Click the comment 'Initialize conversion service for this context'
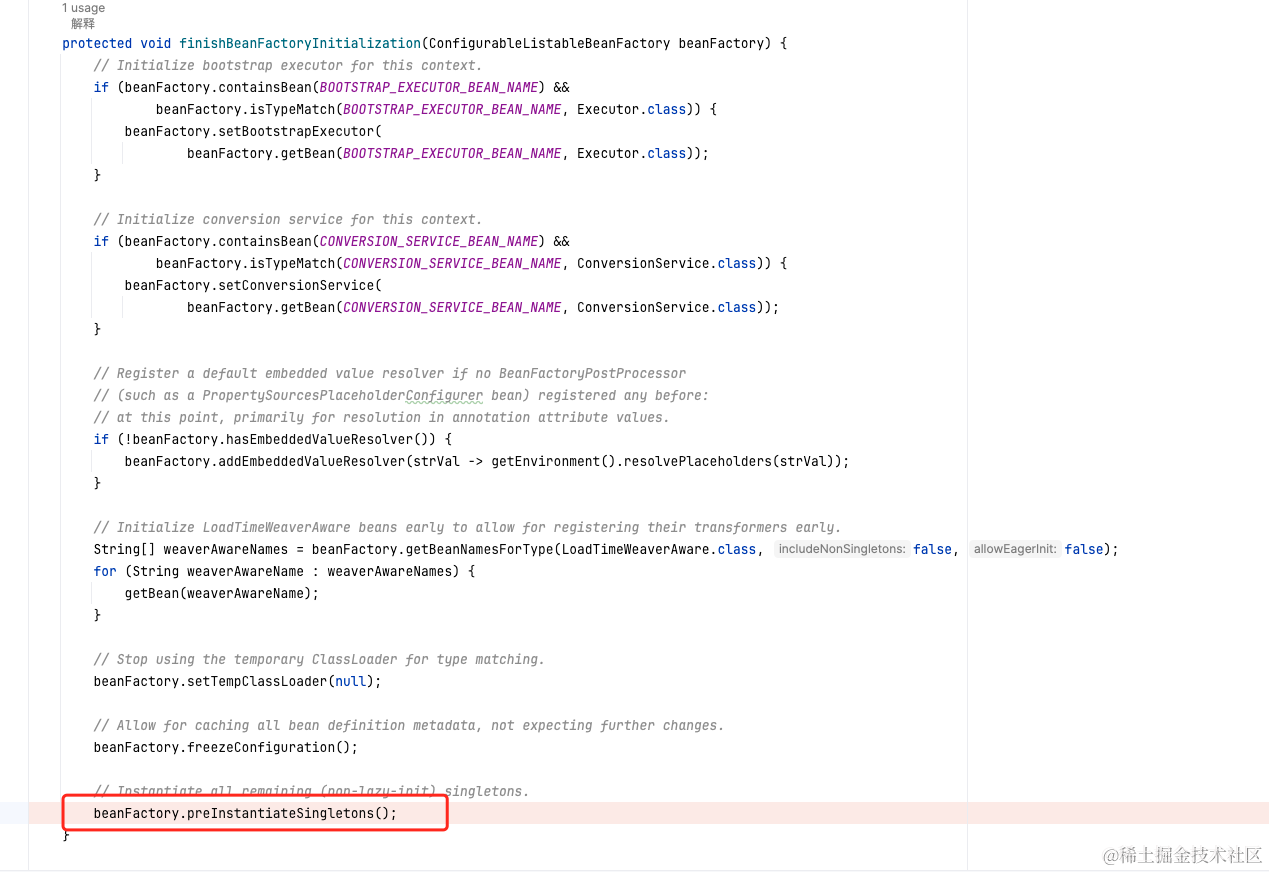Viewport: 1269px width, 872px height. coord(288,219)
